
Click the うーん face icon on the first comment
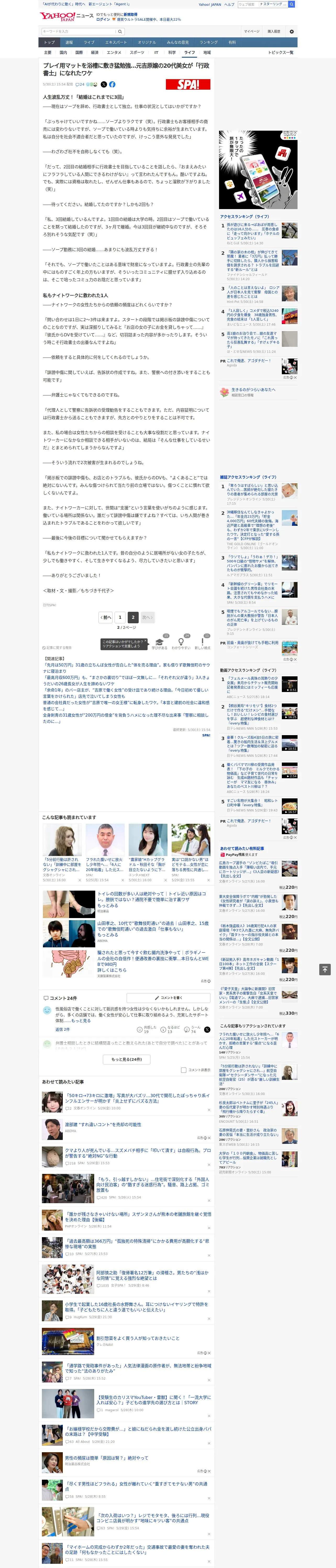click(187, 1029)
